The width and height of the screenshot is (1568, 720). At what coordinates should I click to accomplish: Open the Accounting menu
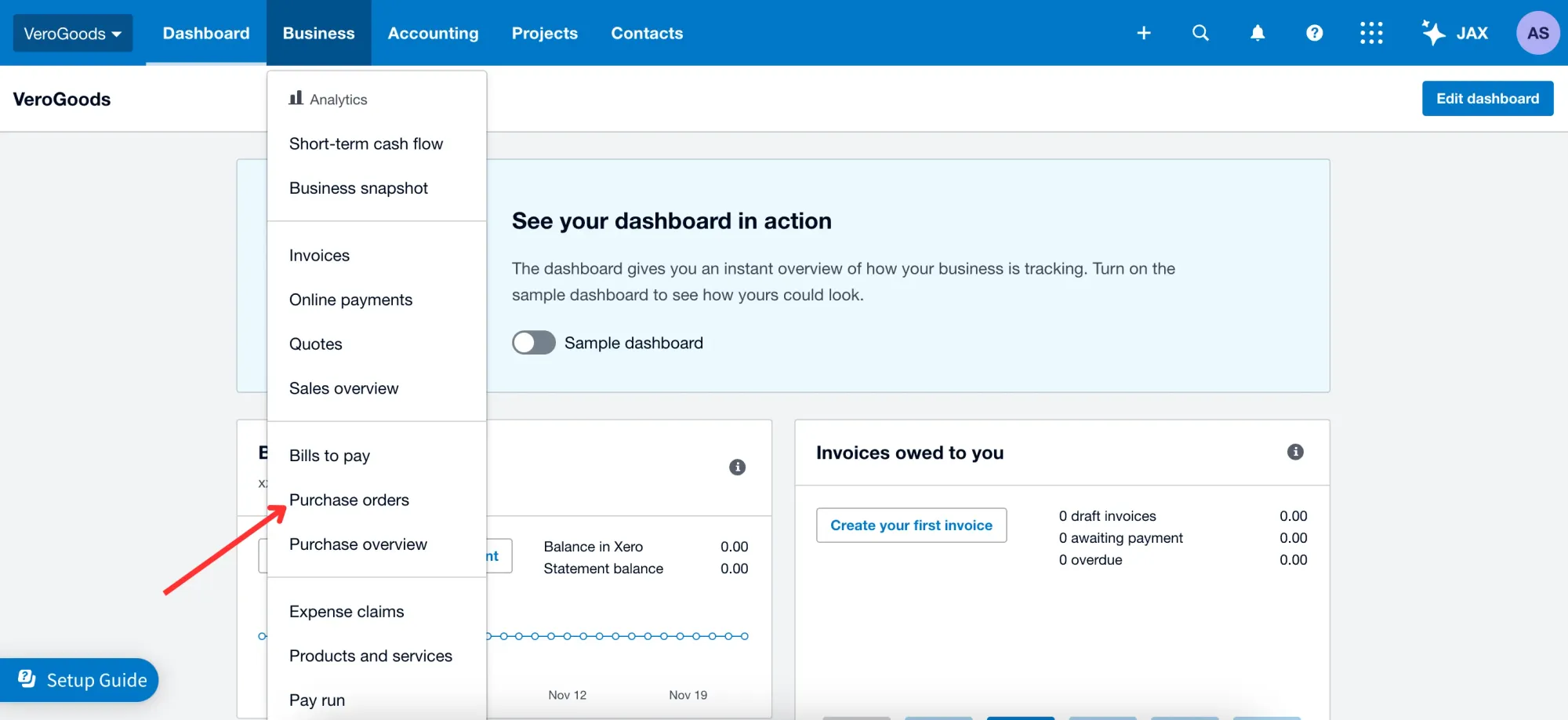[x=433, y=33]
